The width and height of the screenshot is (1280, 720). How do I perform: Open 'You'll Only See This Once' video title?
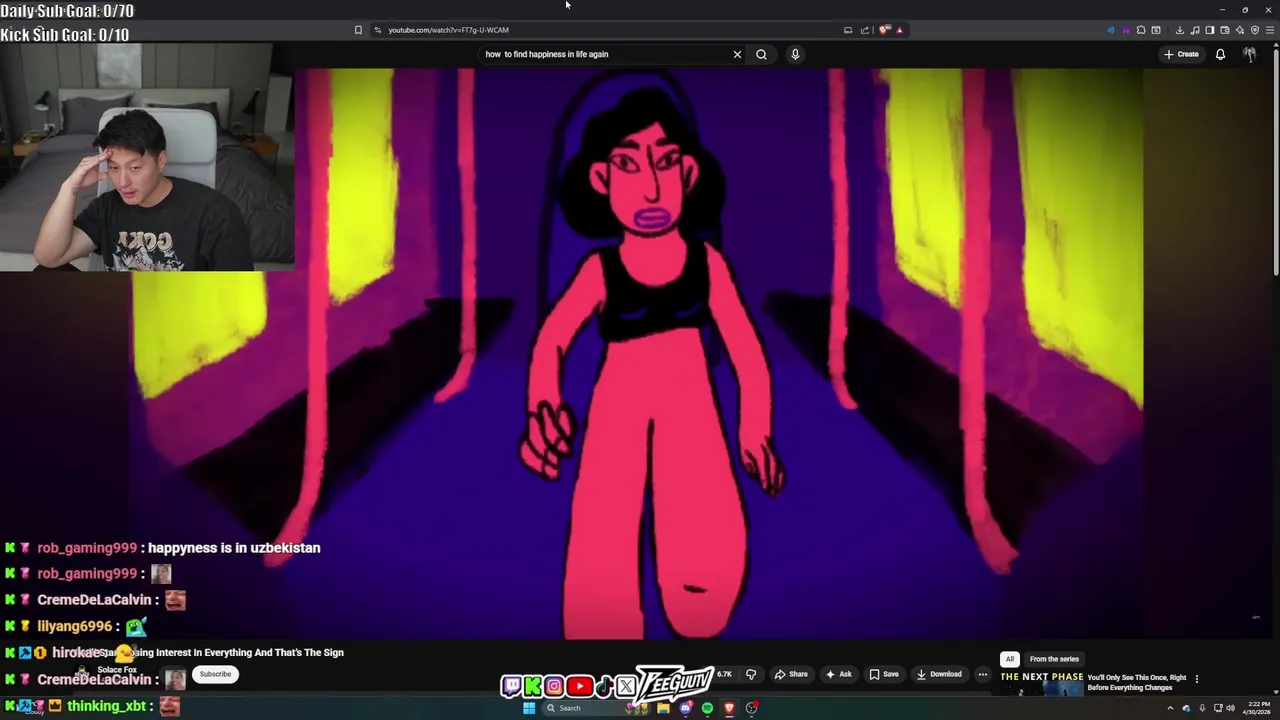coord(1137,682)
